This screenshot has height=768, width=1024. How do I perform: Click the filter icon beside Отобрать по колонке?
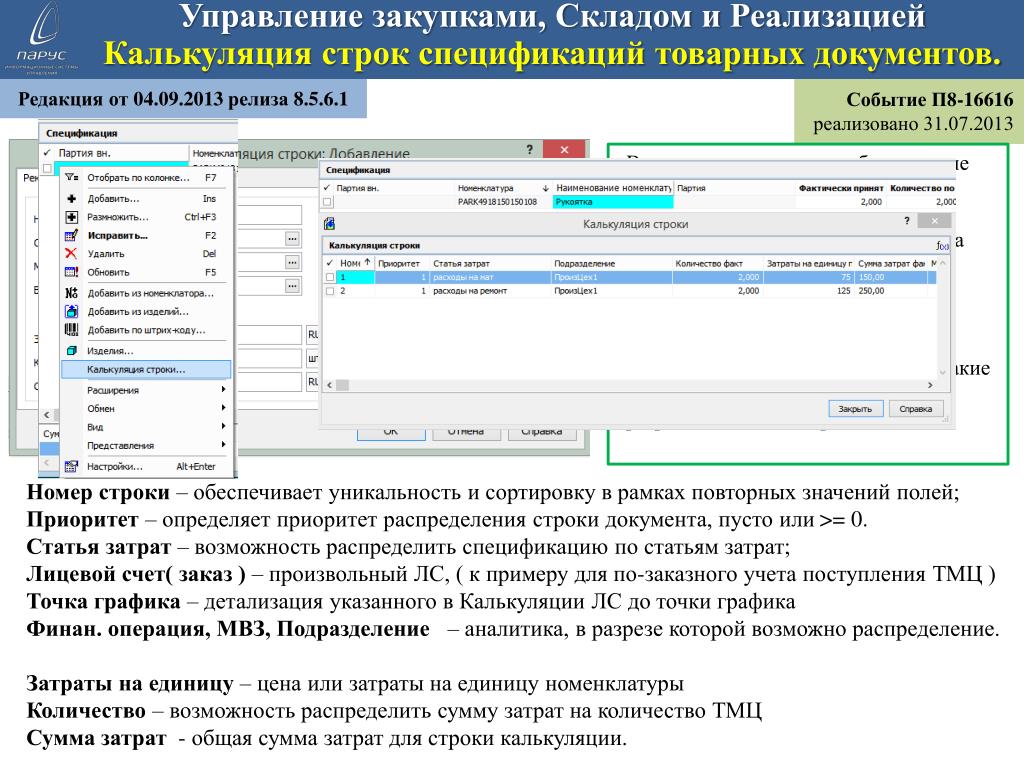71,178
